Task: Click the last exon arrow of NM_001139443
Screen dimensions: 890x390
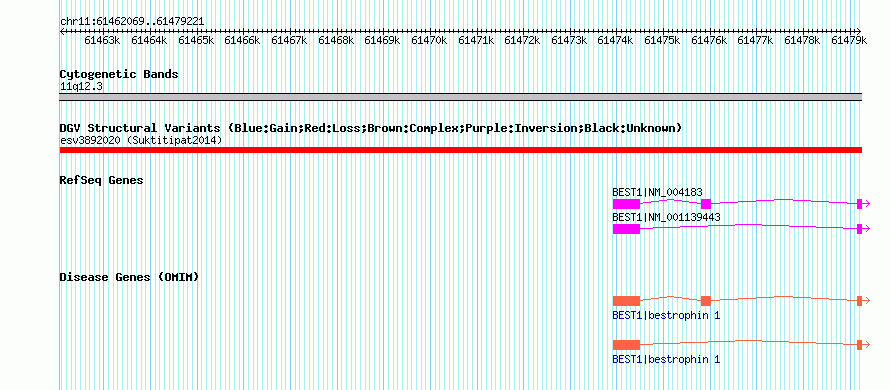Action: tap(863, 229)
